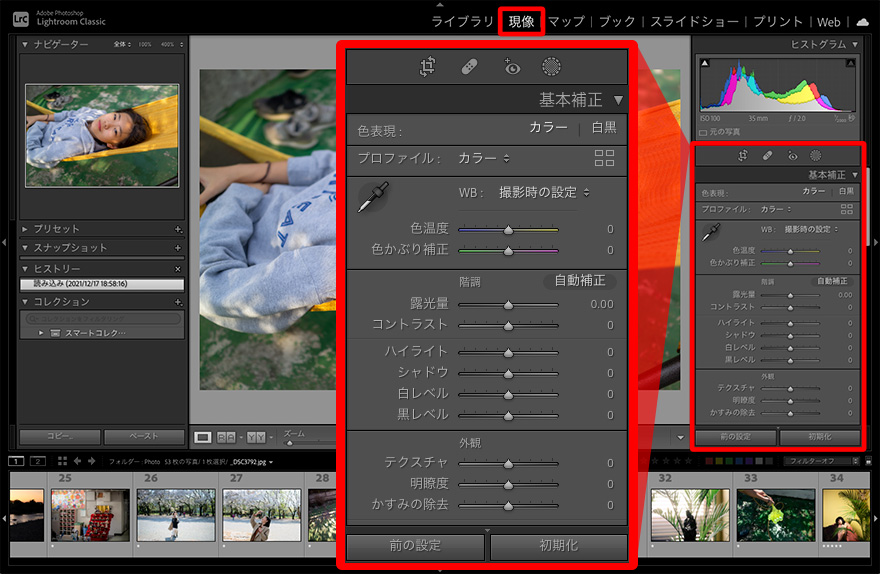Click the enlarged 初期化 reset button

558,546
